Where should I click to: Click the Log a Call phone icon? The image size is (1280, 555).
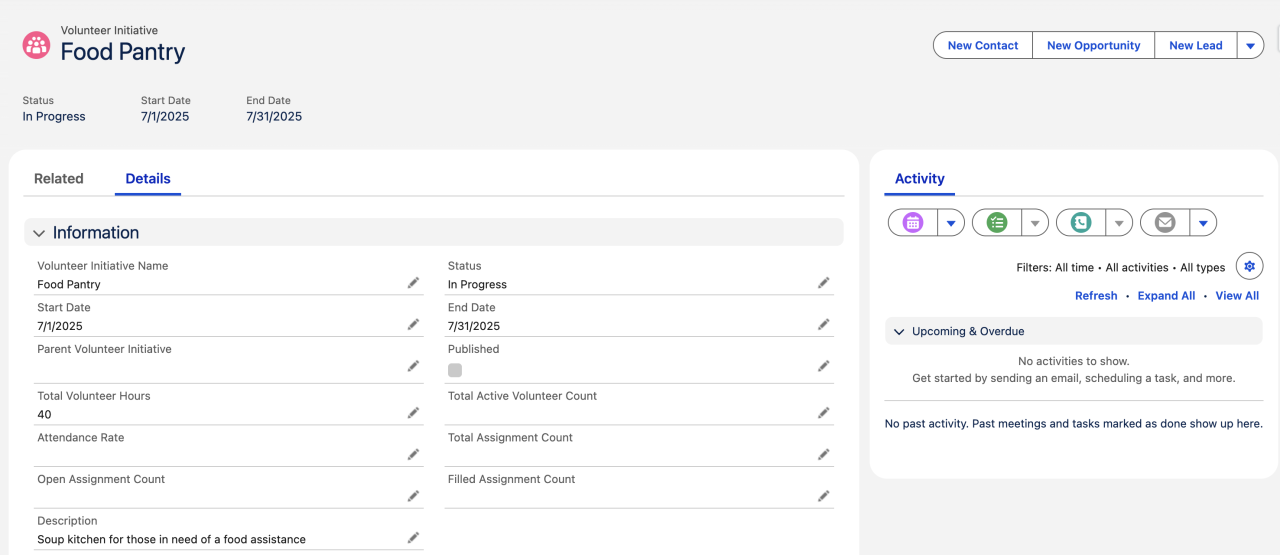point(1081,223)
